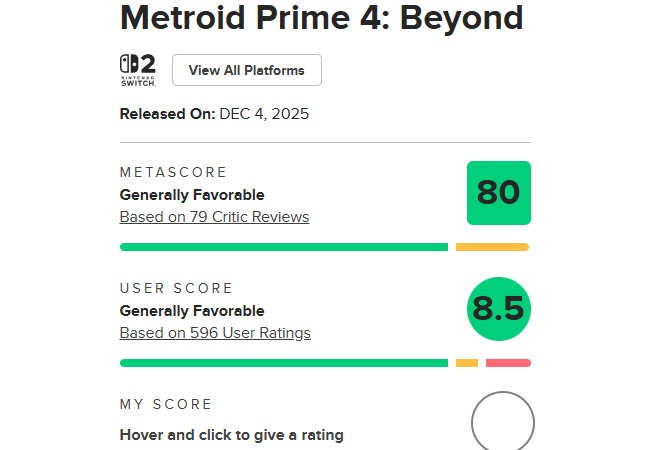Click the empty My Score rating circle
Image resolution: width=650 pixels, height=450 pixels.
point(502,422)
